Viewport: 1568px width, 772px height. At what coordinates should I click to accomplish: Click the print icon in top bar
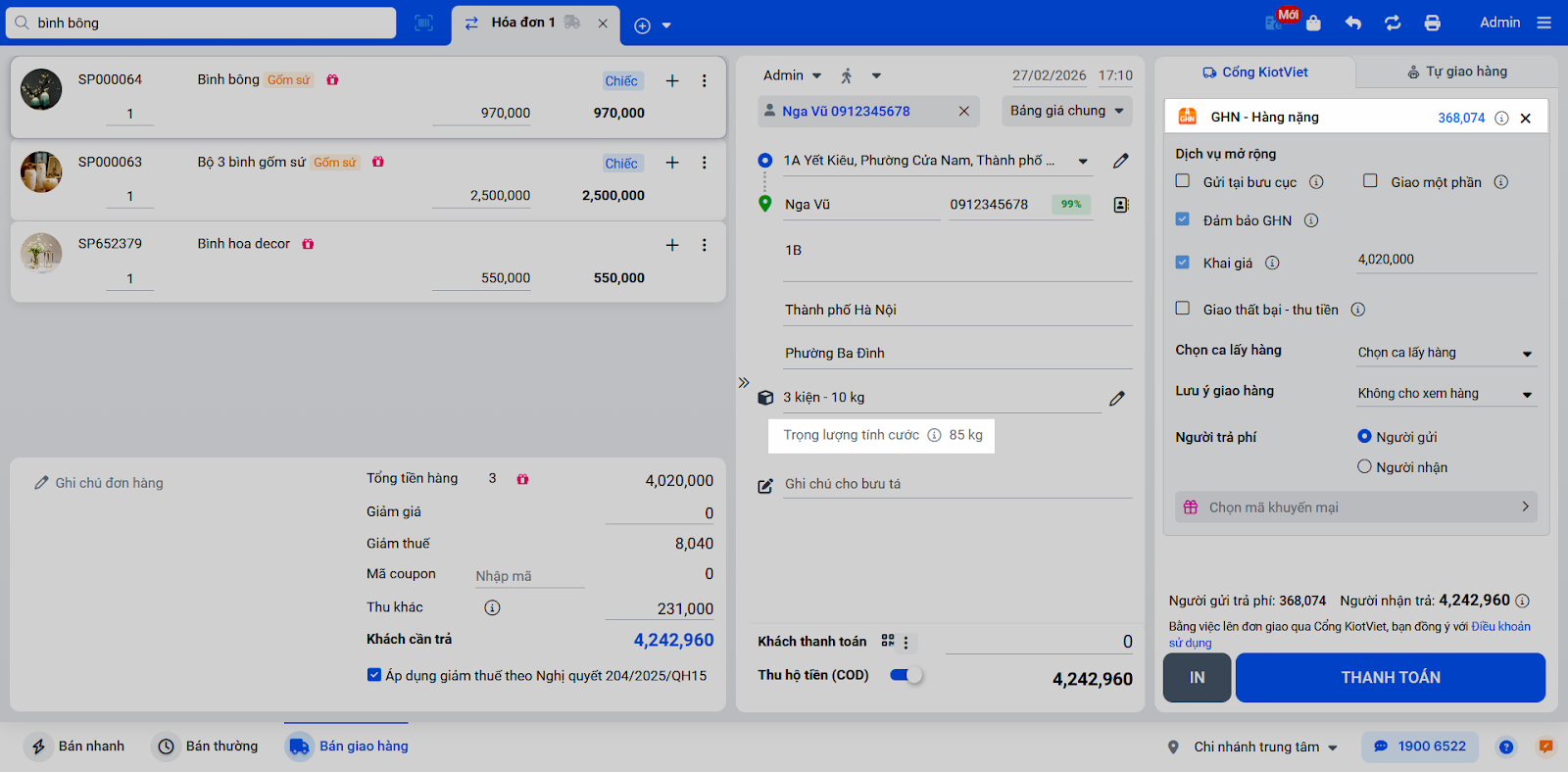(x=1432, y=23)
